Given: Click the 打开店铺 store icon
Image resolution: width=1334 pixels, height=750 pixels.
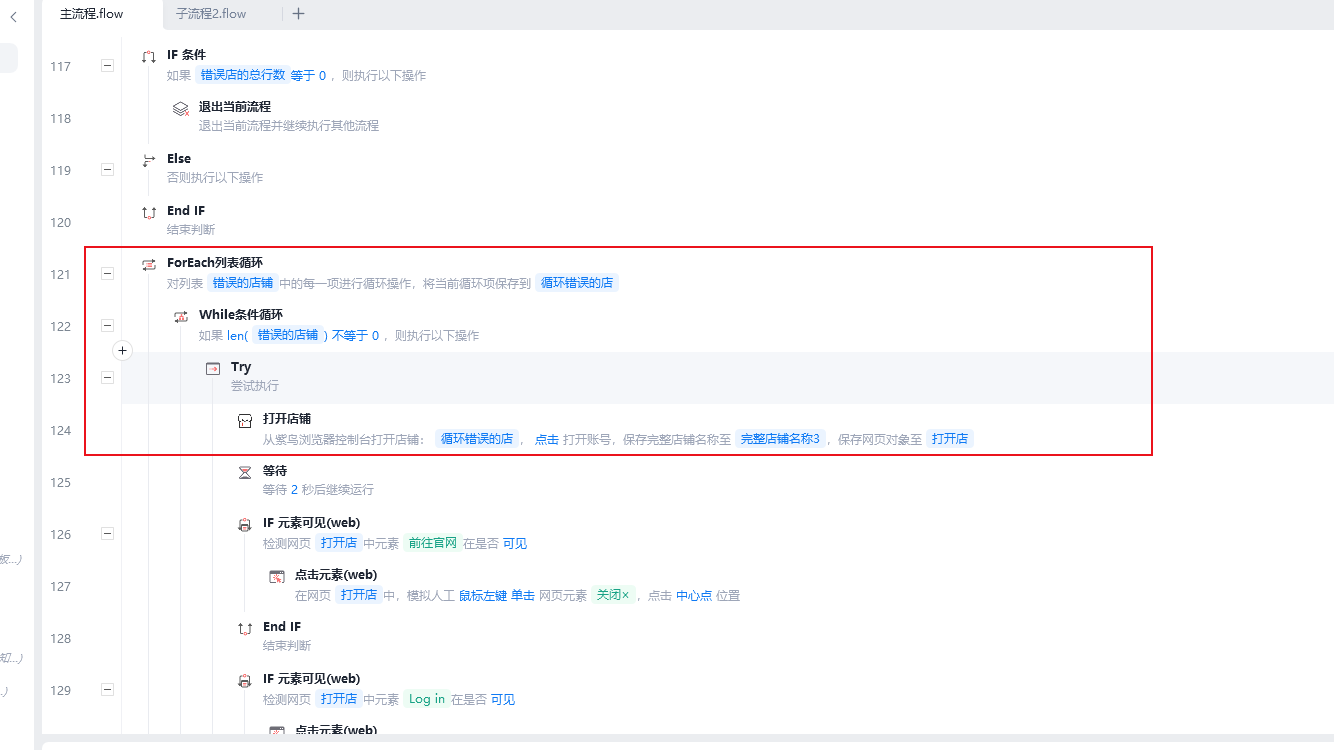Looking at the screenshot, I should (x=245, y=420).
